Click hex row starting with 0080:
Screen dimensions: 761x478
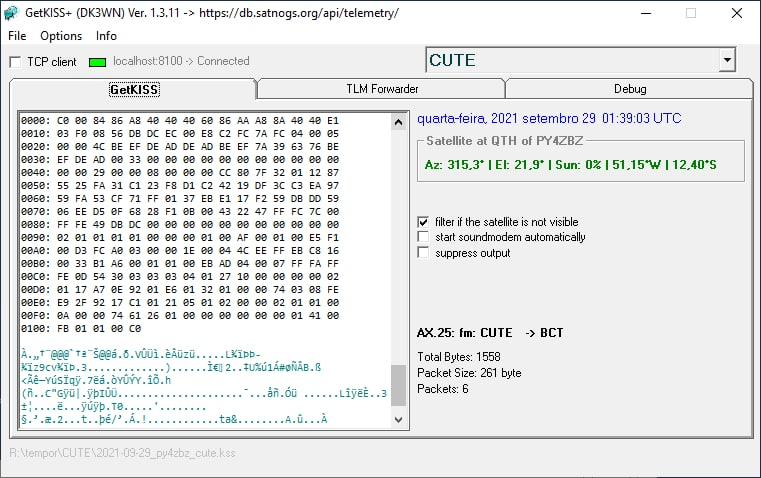(x=180, y=225)
